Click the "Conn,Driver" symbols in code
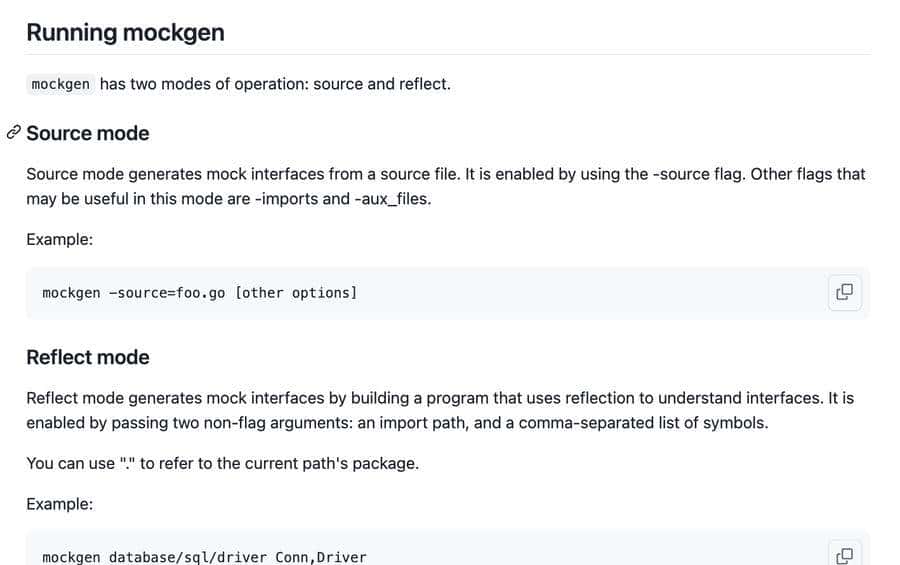The image size is (900, 565). tap(321, 557)
